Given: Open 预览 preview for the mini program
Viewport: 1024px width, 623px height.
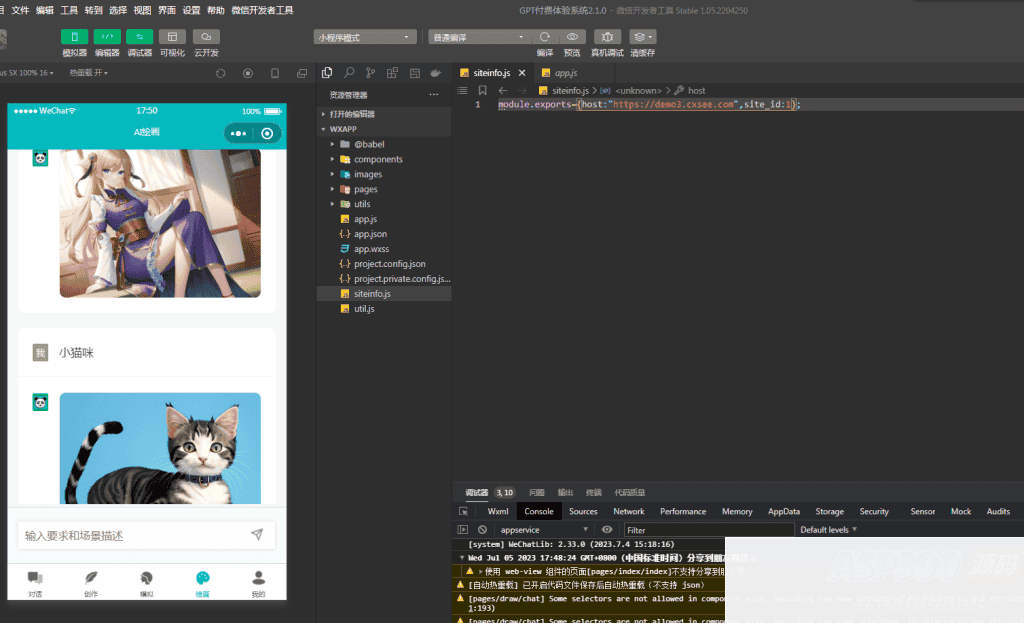Looking at the screenshot, I should 573,36.
